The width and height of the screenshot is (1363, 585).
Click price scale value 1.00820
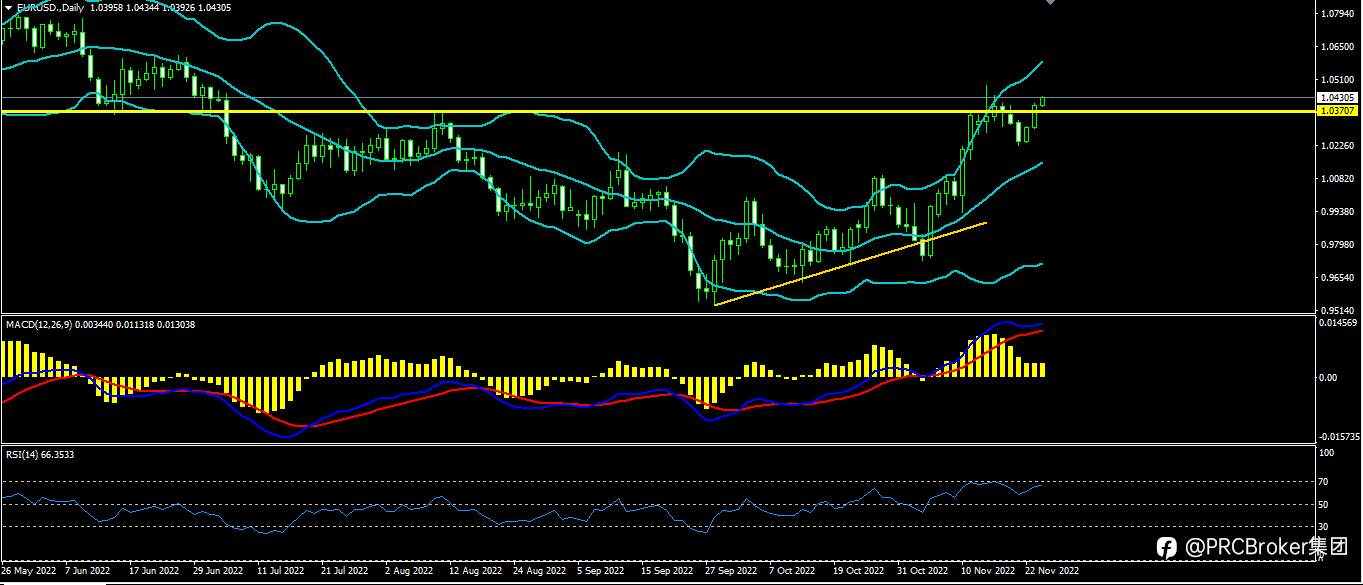(1338, 179)
